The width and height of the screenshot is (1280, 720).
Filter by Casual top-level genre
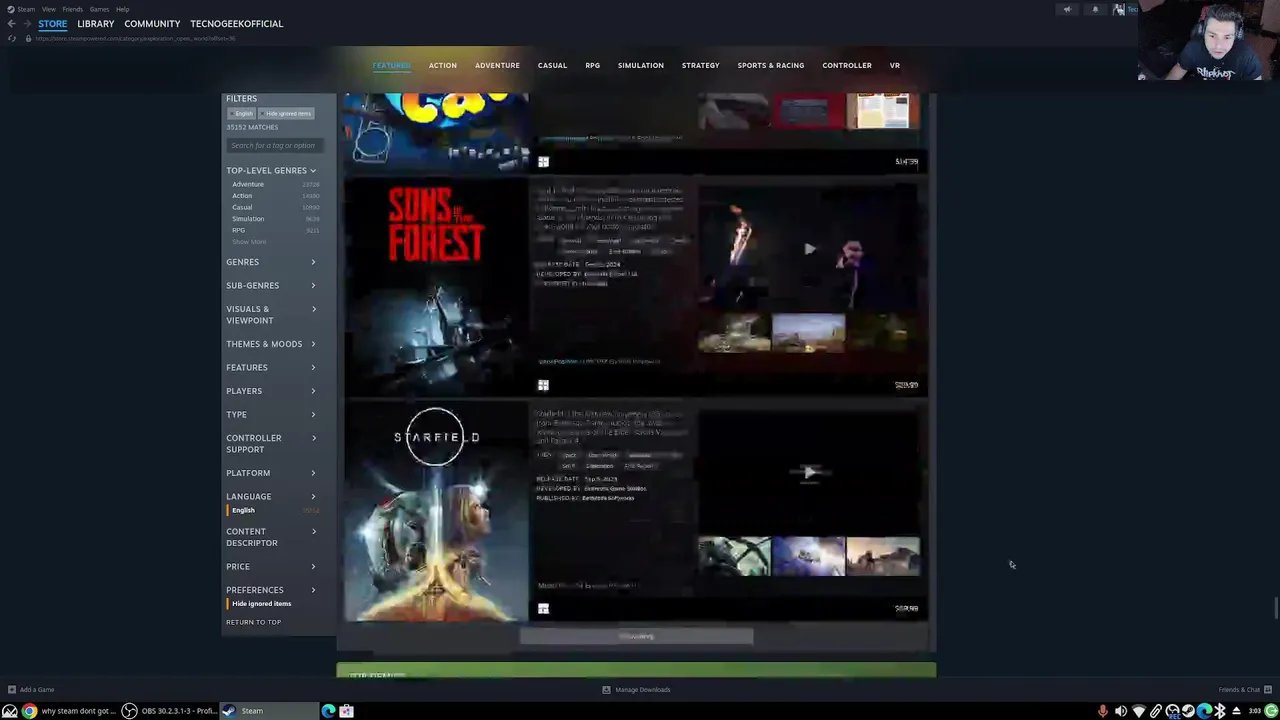pos(242,207)
